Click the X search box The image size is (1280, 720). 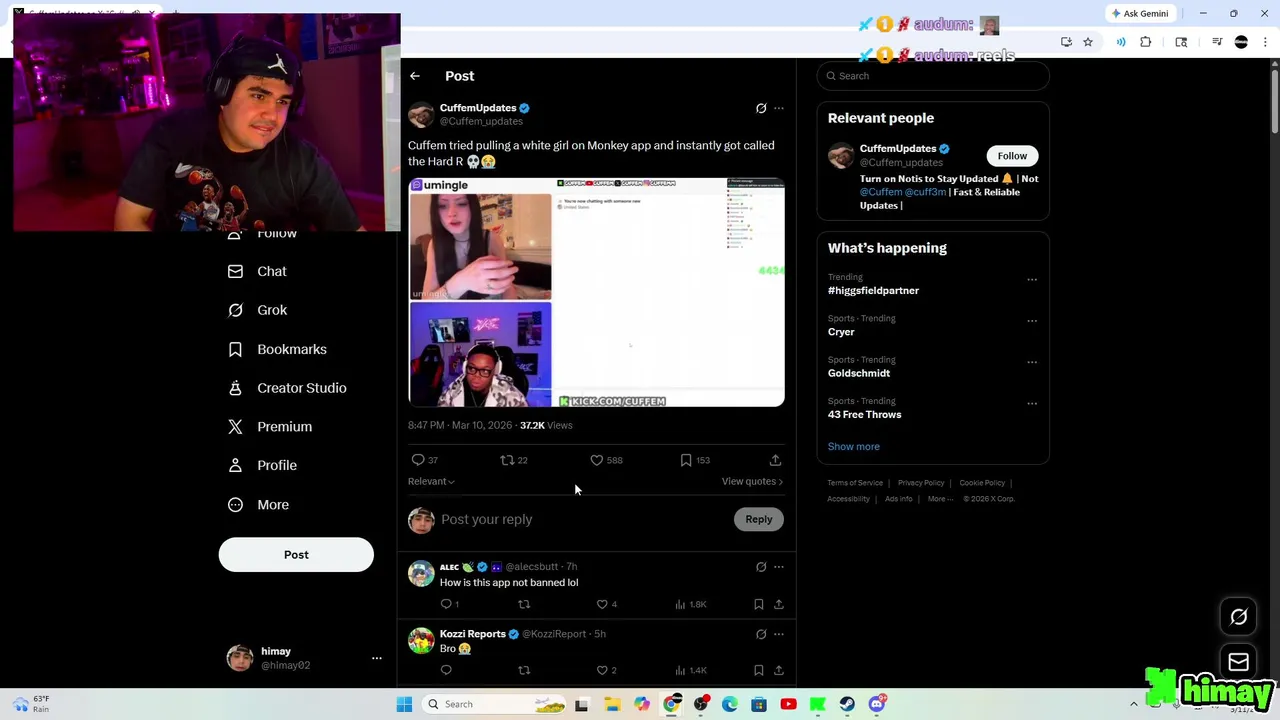click(x=933, y=76)
